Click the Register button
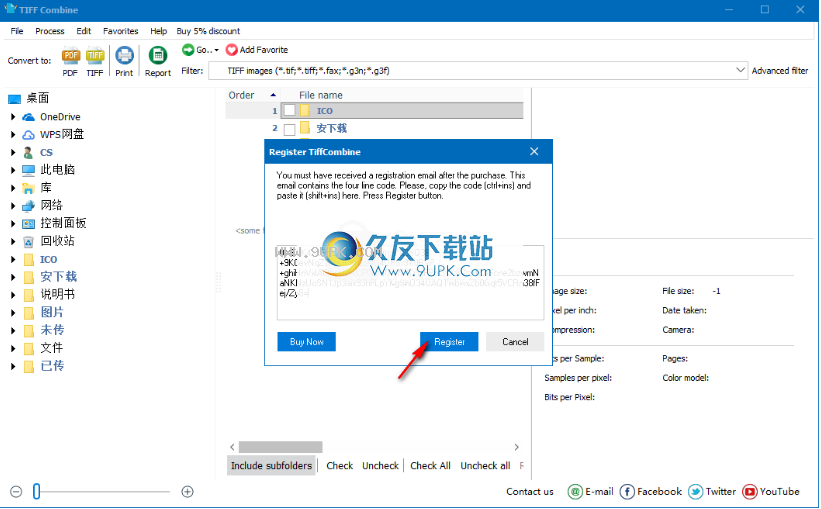The width and height of the screenshot is (821, 509). [x=449, y=341]
